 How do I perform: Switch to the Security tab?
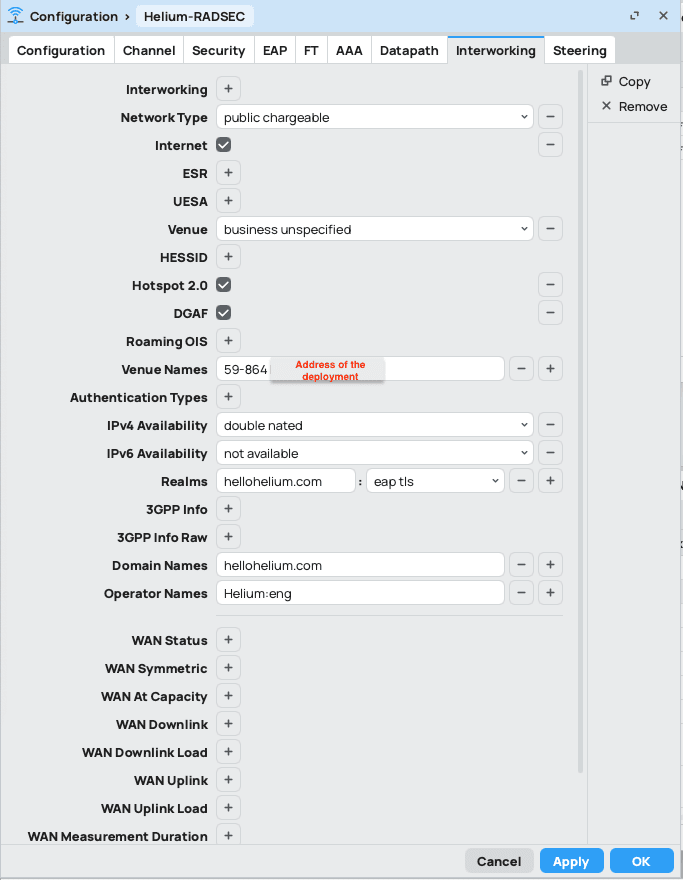pos(218,51)
